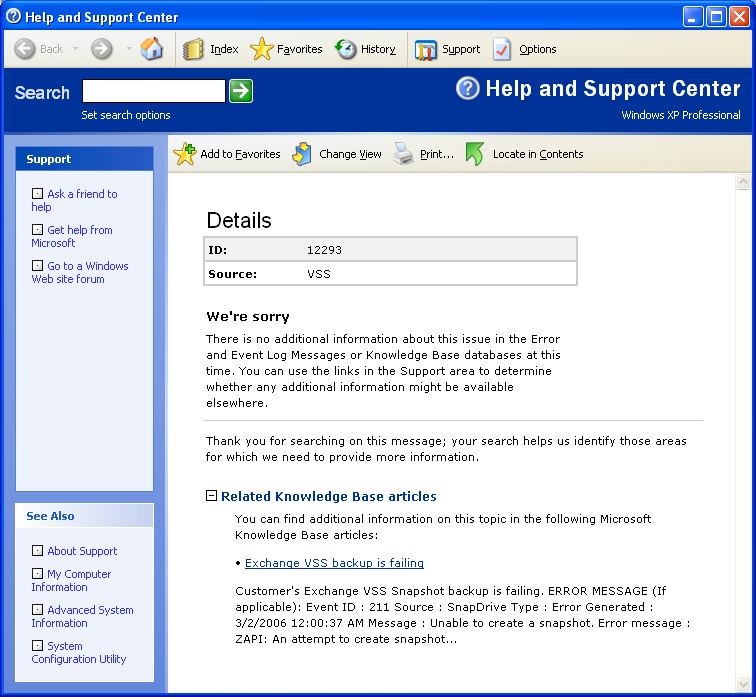
Task: Click the green search go arrow
Action: (x=241, y=91)
